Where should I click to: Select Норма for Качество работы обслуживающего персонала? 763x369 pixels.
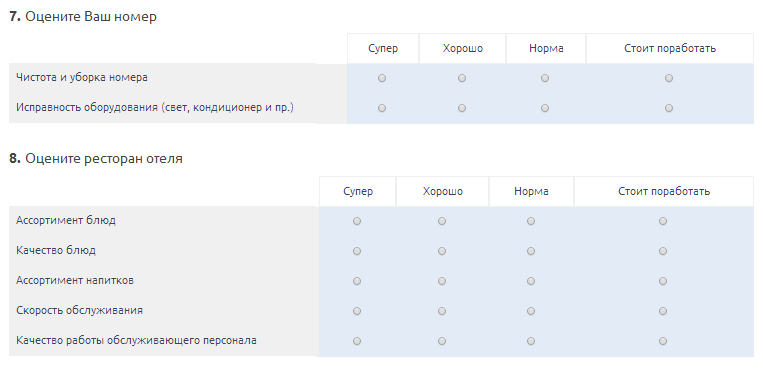pyautogui.click(x=531, y=341)
